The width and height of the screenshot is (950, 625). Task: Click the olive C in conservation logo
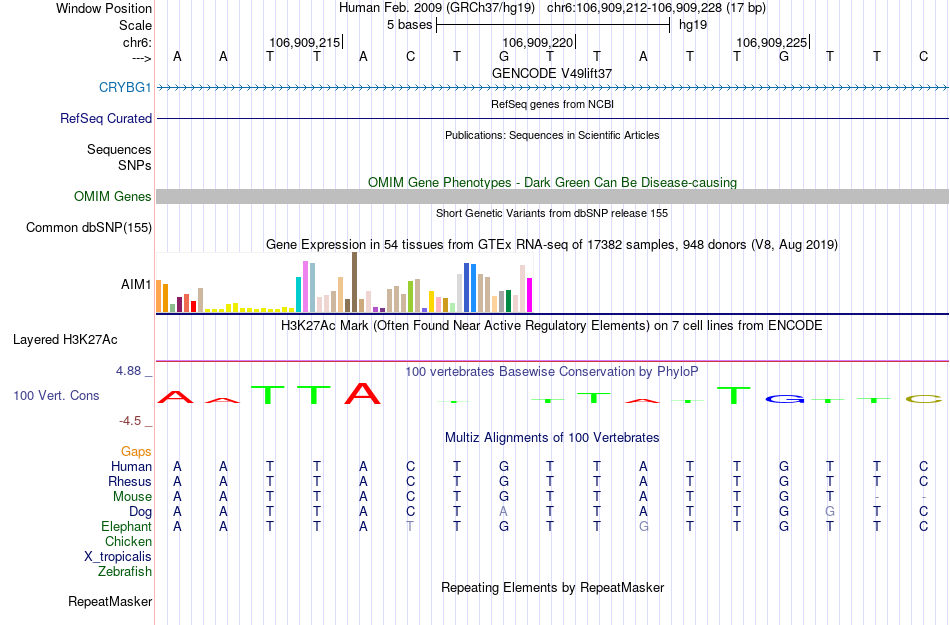pos(923,399)
